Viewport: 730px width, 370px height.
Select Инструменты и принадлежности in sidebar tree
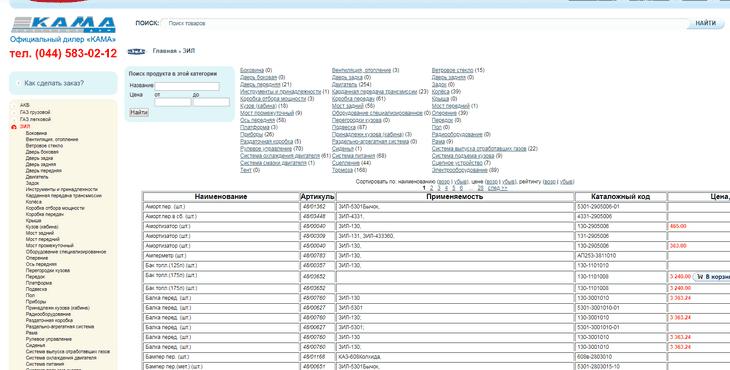pyautogui.click(x=62, y=189)
